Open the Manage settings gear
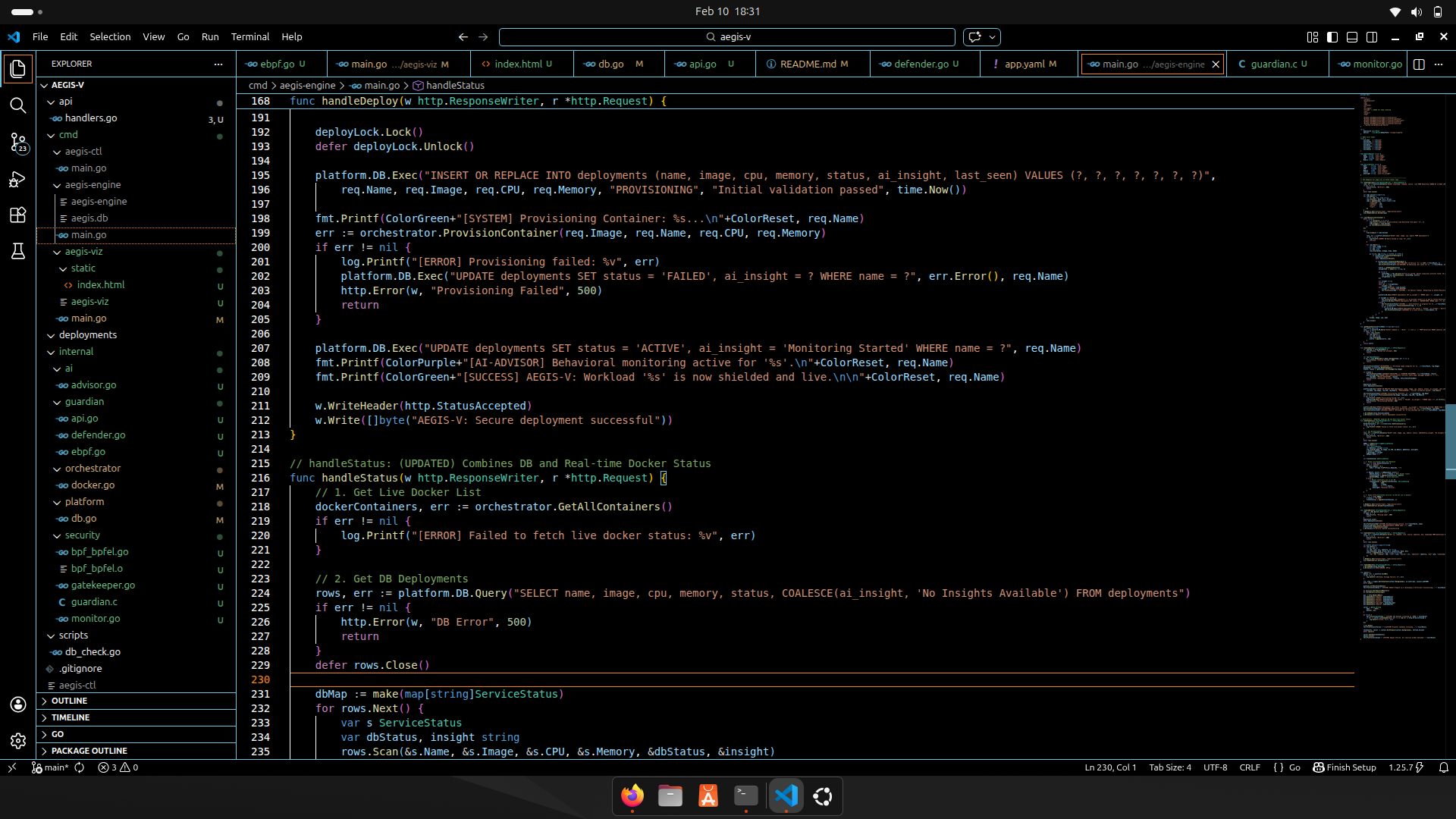This screenshot has height=819, width=1456. pos(18,741)
